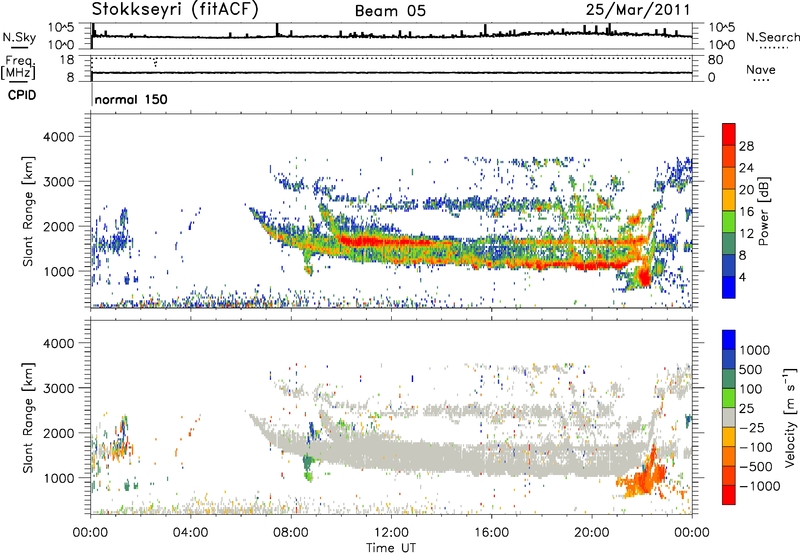Click the 'Time UT' axis title
Viewport: 800px width, 554px height.
(x=391, y=548)
